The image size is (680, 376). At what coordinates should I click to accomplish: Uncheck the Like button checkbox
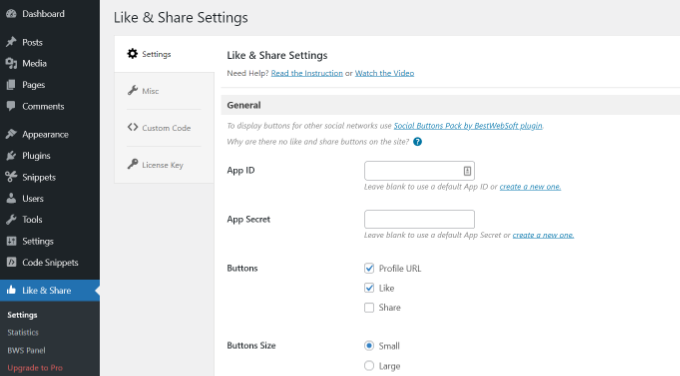coord(369,288)
